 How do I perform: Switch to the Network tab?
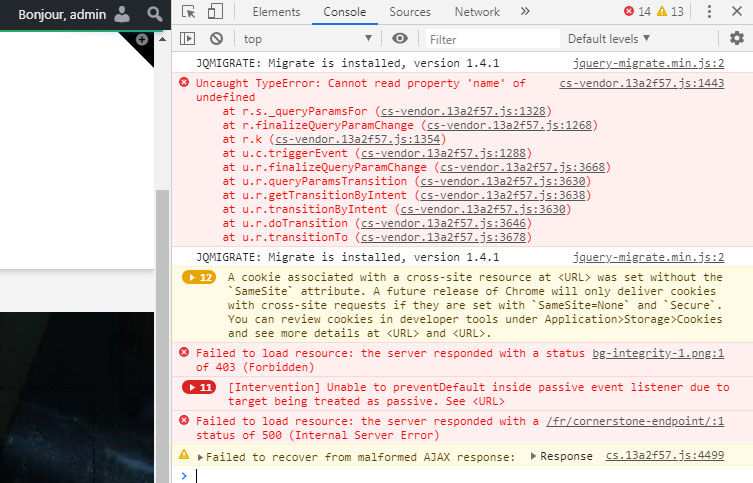tap(476, 12)
